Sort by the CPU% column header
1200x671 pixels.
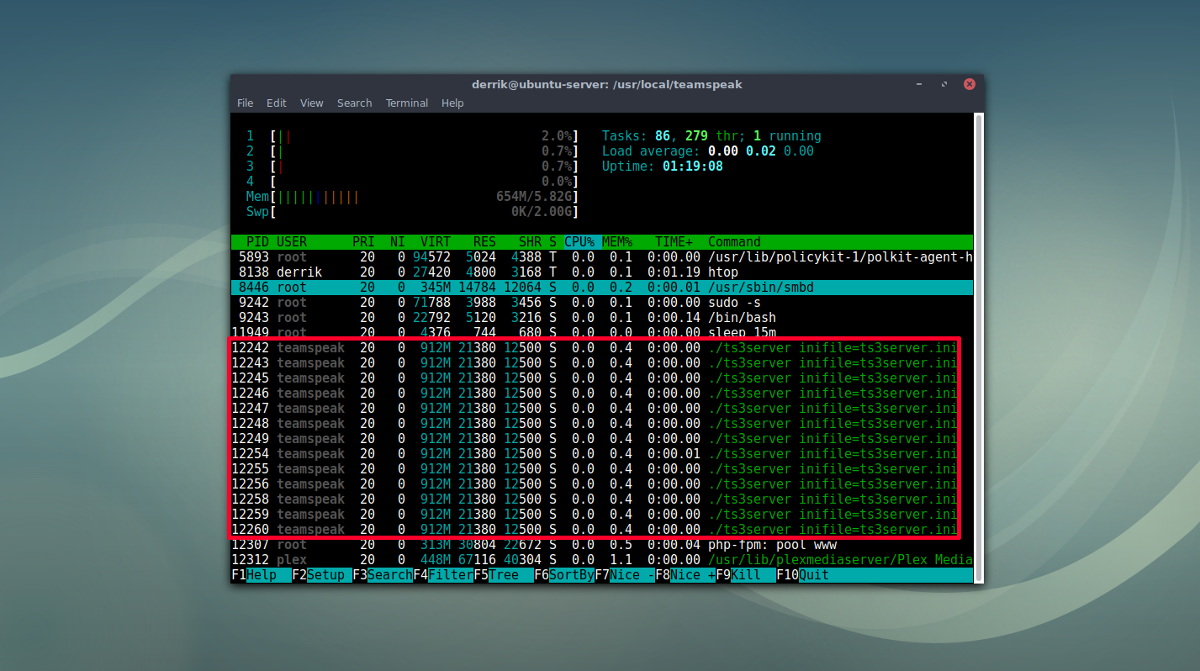(x=580, y=242)
